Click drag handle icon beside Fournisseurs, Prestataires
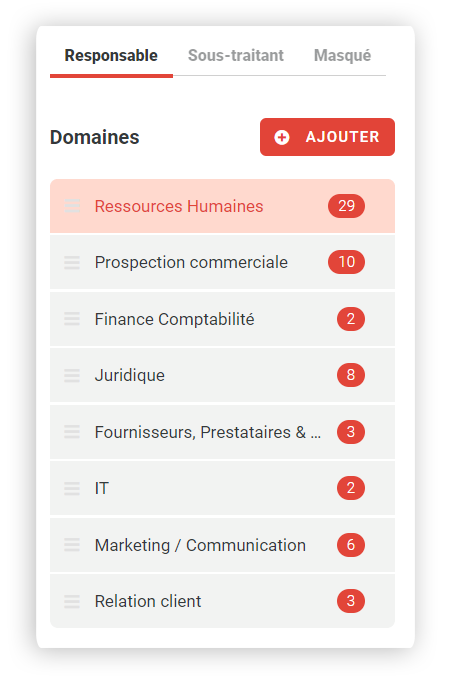Image resolution: width=455 pixels, height=687 pixels. (x=72, y=432)
